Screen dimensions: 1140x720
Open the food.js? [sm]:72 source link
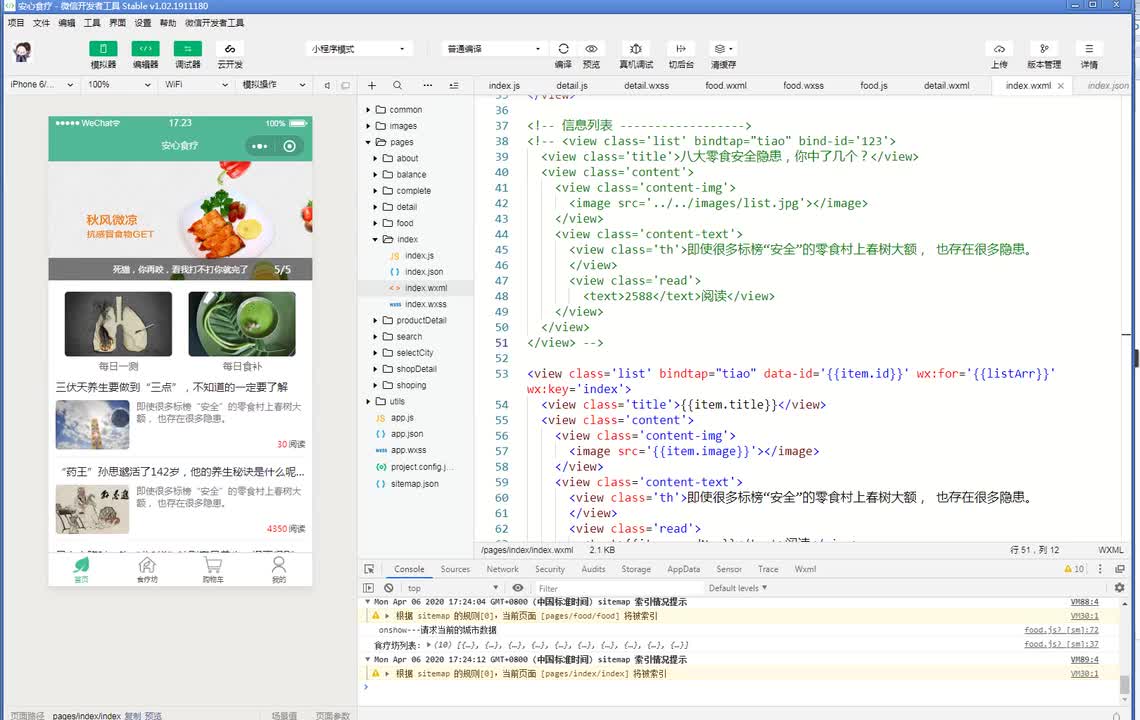coord(1061,630)
